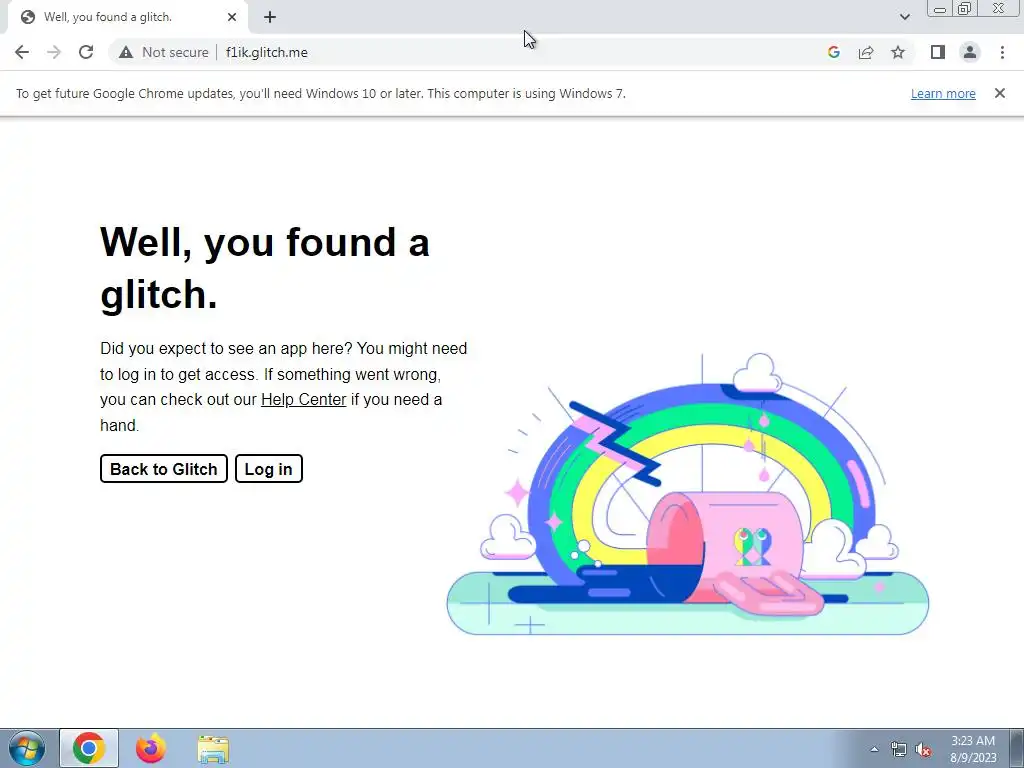The width and height of the screenshot is (1024, 768).
Task: Launch Firefox from the taskbar
Action: click(x=151, y=748)
